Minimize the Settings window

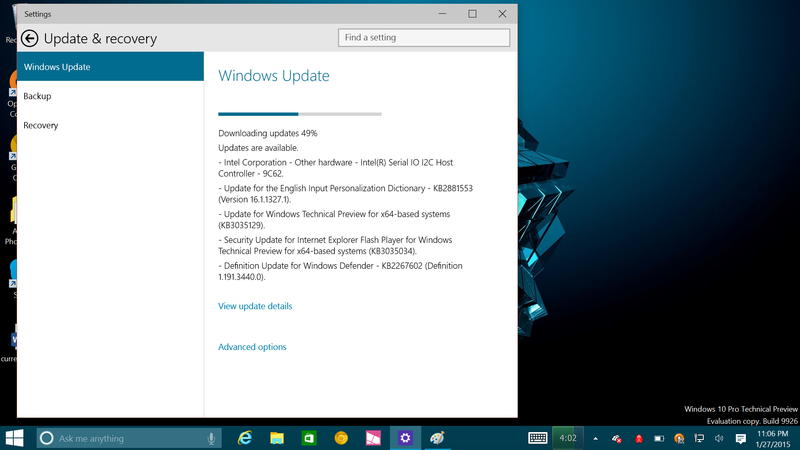[442, 14]
